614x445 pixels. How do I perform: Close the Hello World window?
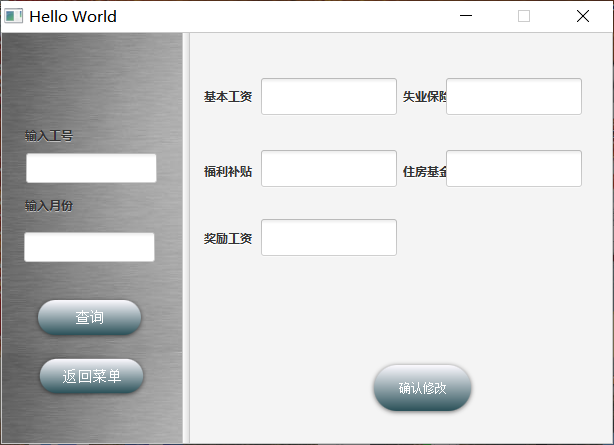583,16
